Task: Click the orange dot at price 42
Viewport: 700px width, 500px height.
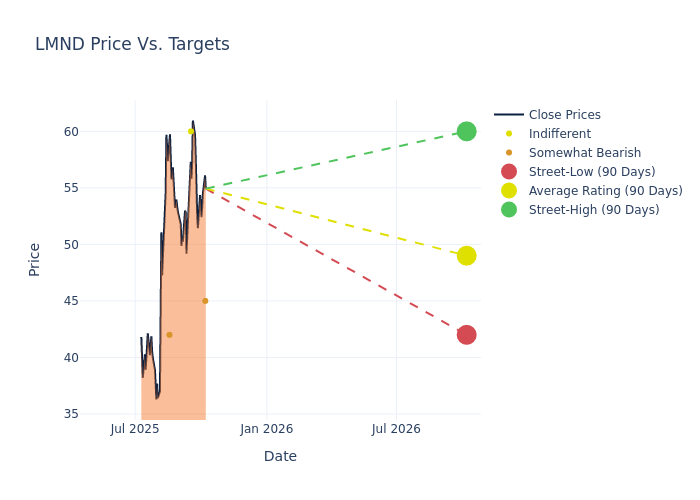Action: [x=169, y=335]
